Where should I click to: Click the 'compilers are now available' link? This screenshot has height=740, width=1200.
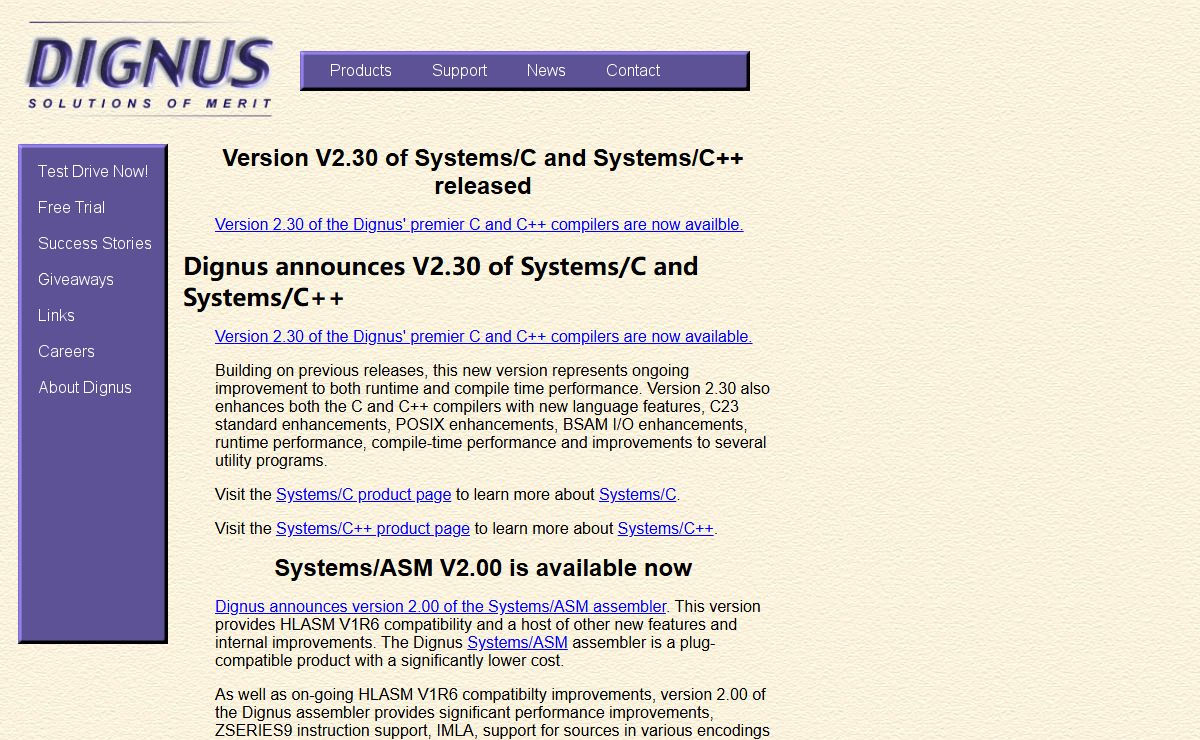tap(483, 337)
